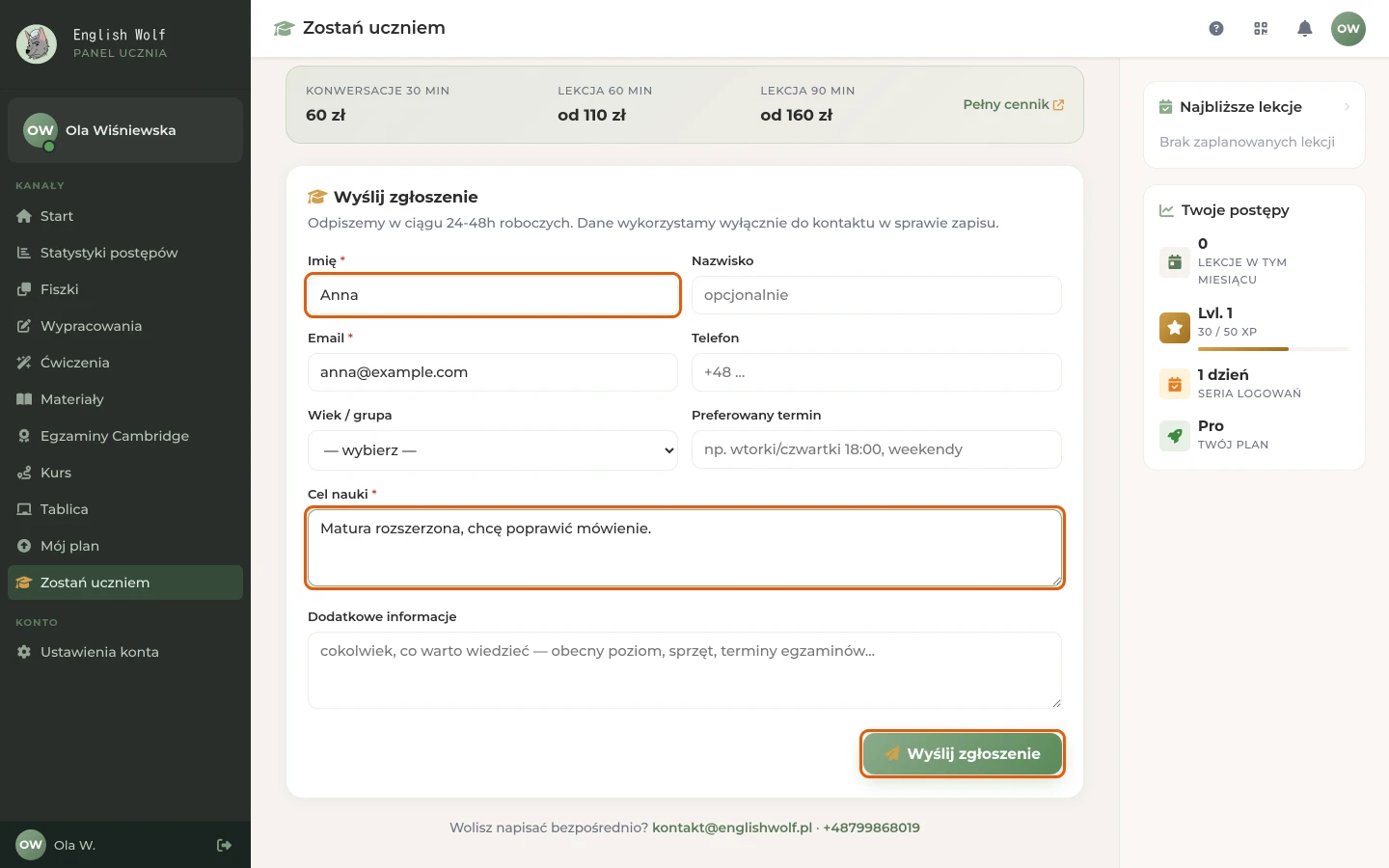Image resolution: width=1389 pixels, height=868 pixels.
Task: Click the Ola W. name in sidebar footer
Action: coord(74,846)
